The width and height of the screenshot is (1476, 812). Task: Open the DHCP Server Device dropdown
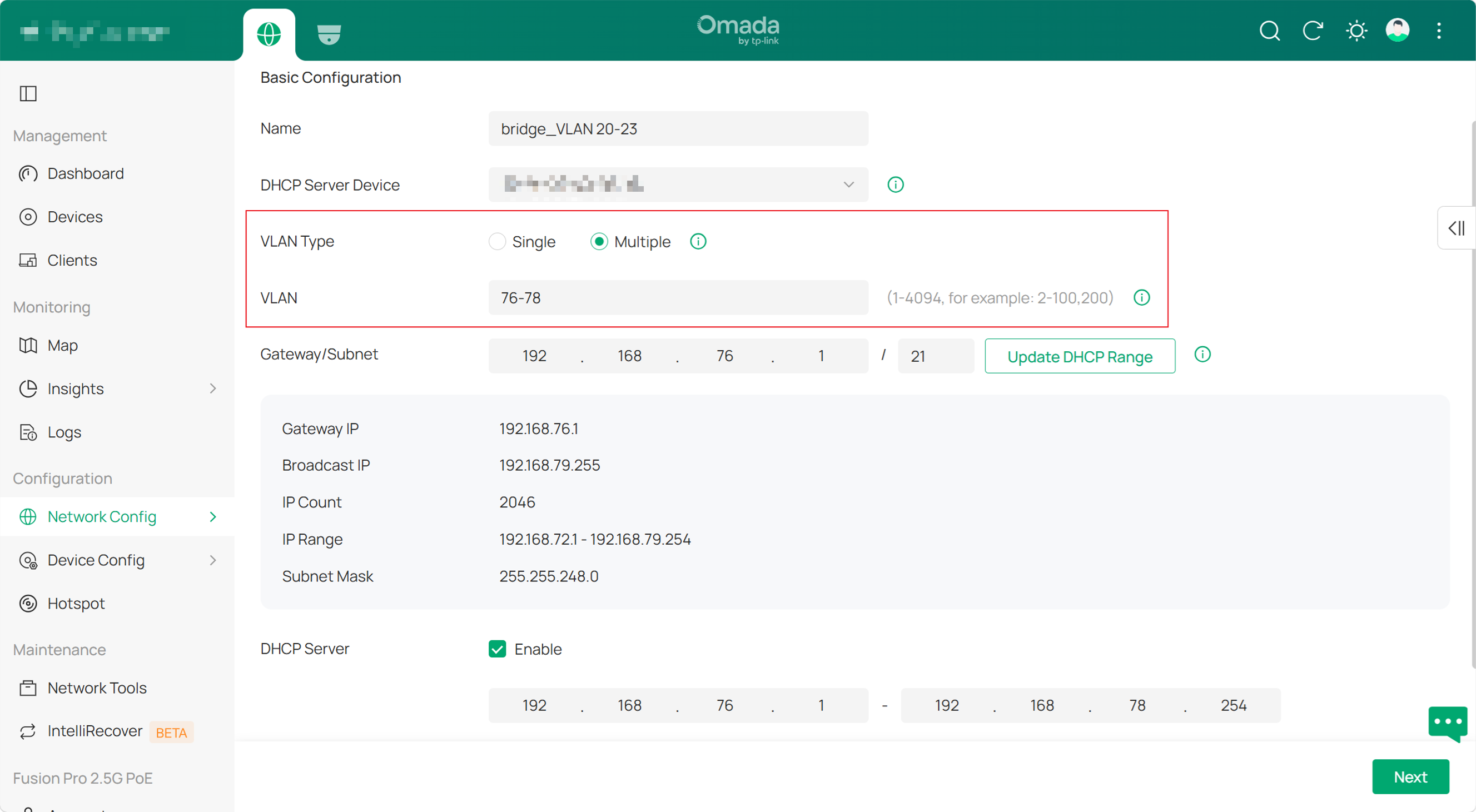678,185
